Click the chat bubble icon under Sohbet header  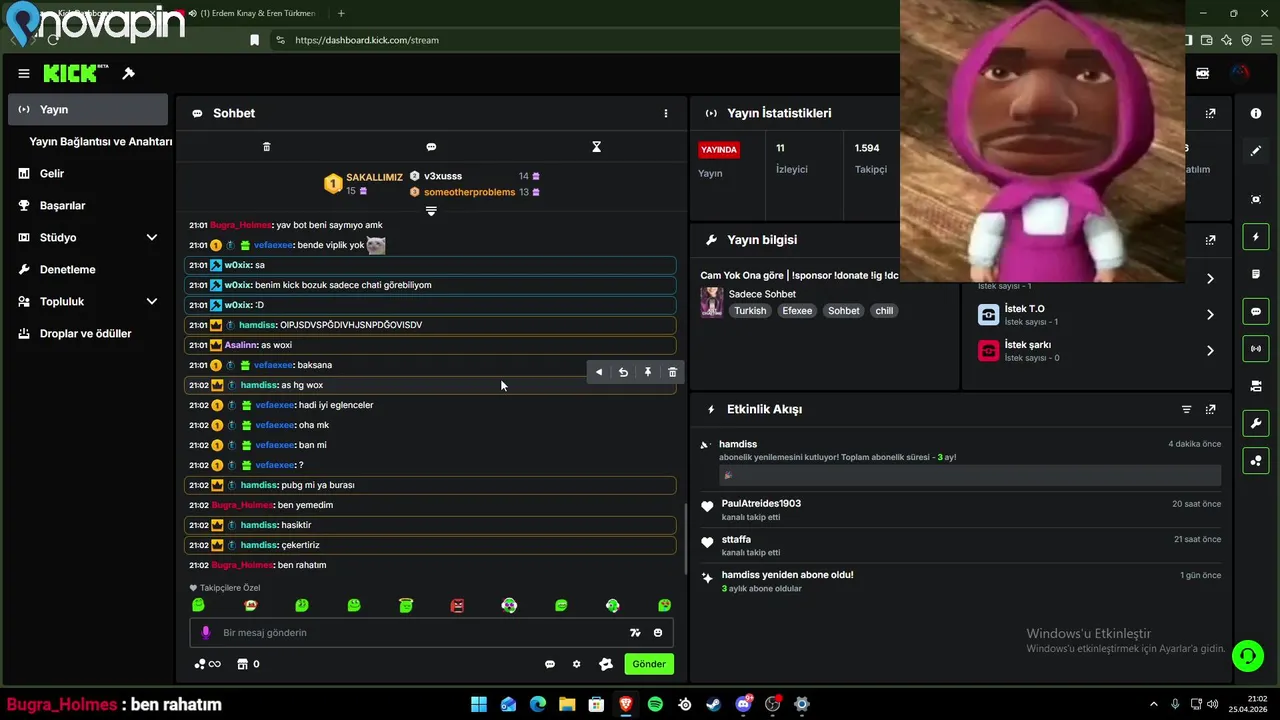tap(431, 146)
